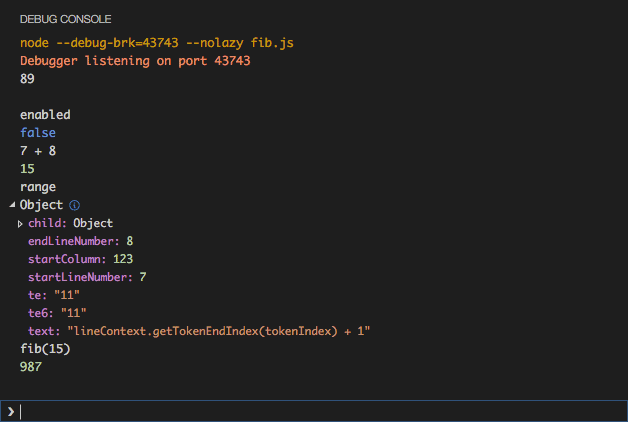
Task: Collapse the expanded Object tree node
Action: tap(13, 205)
